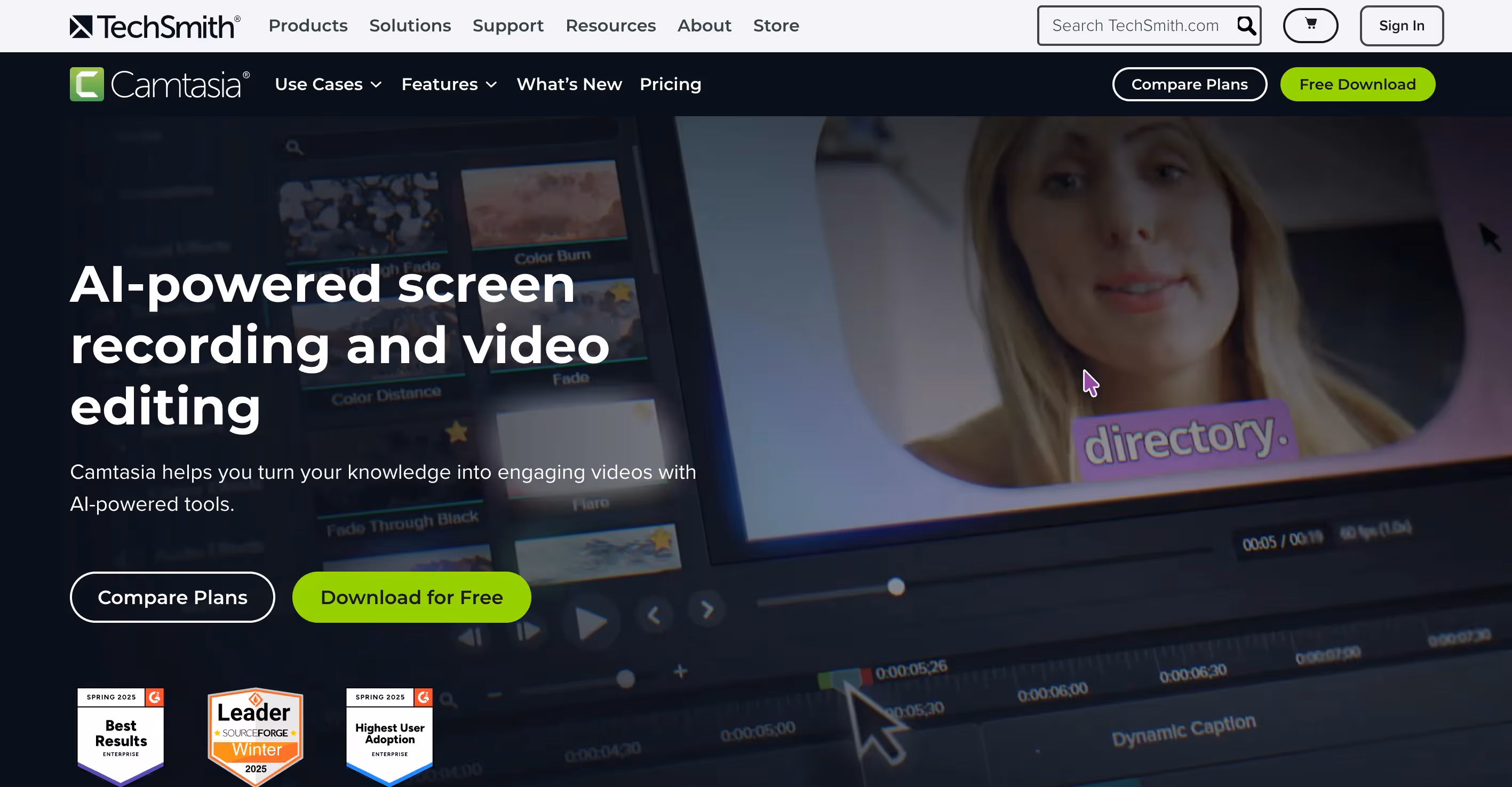
Task: Go to the Support menu item
Action: pyautogui.click(x=508, y=26)
